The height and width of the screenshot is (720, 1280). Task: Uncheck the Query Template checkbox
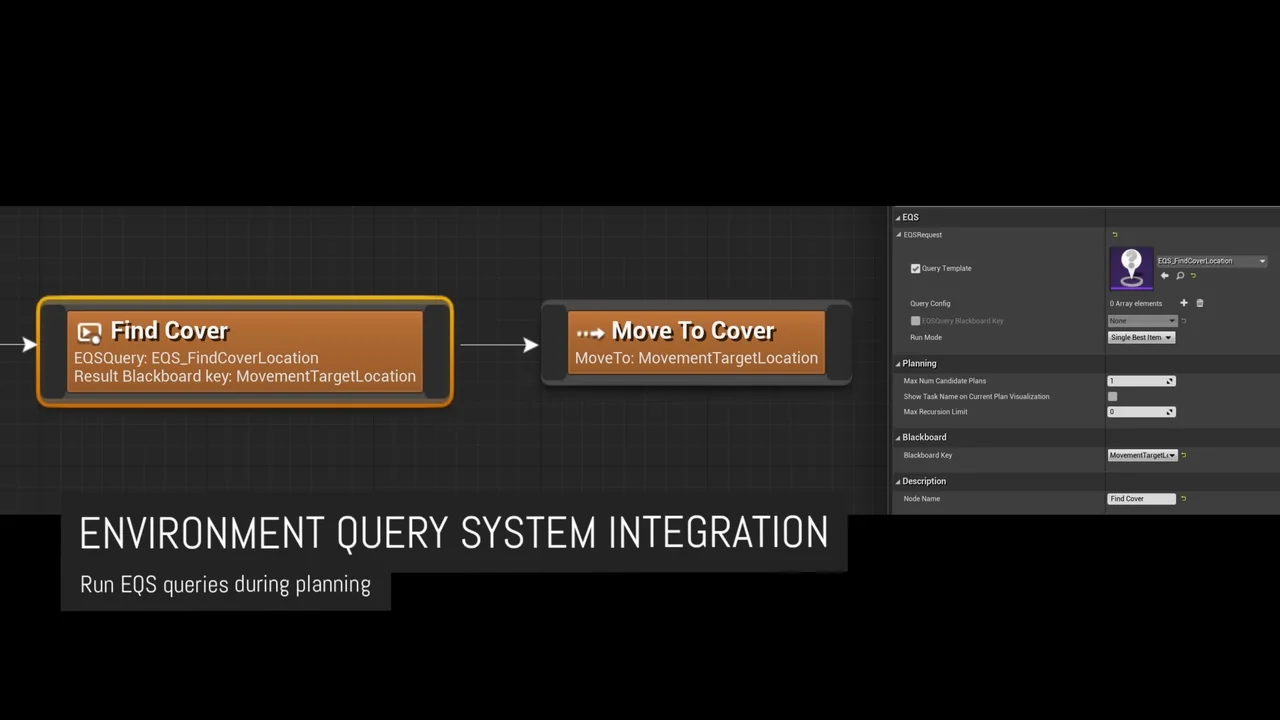coord(915,268)
